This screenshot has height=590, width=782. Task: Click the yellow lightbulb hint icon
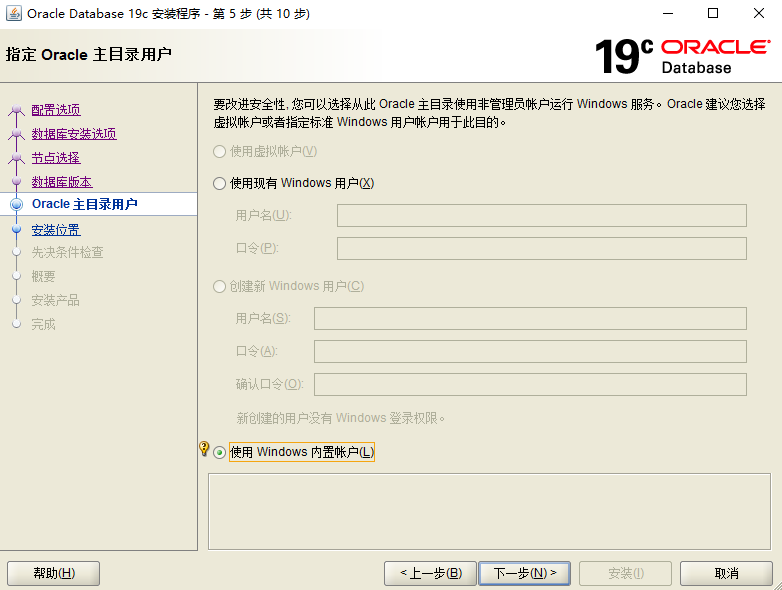[x=204, y=449]
